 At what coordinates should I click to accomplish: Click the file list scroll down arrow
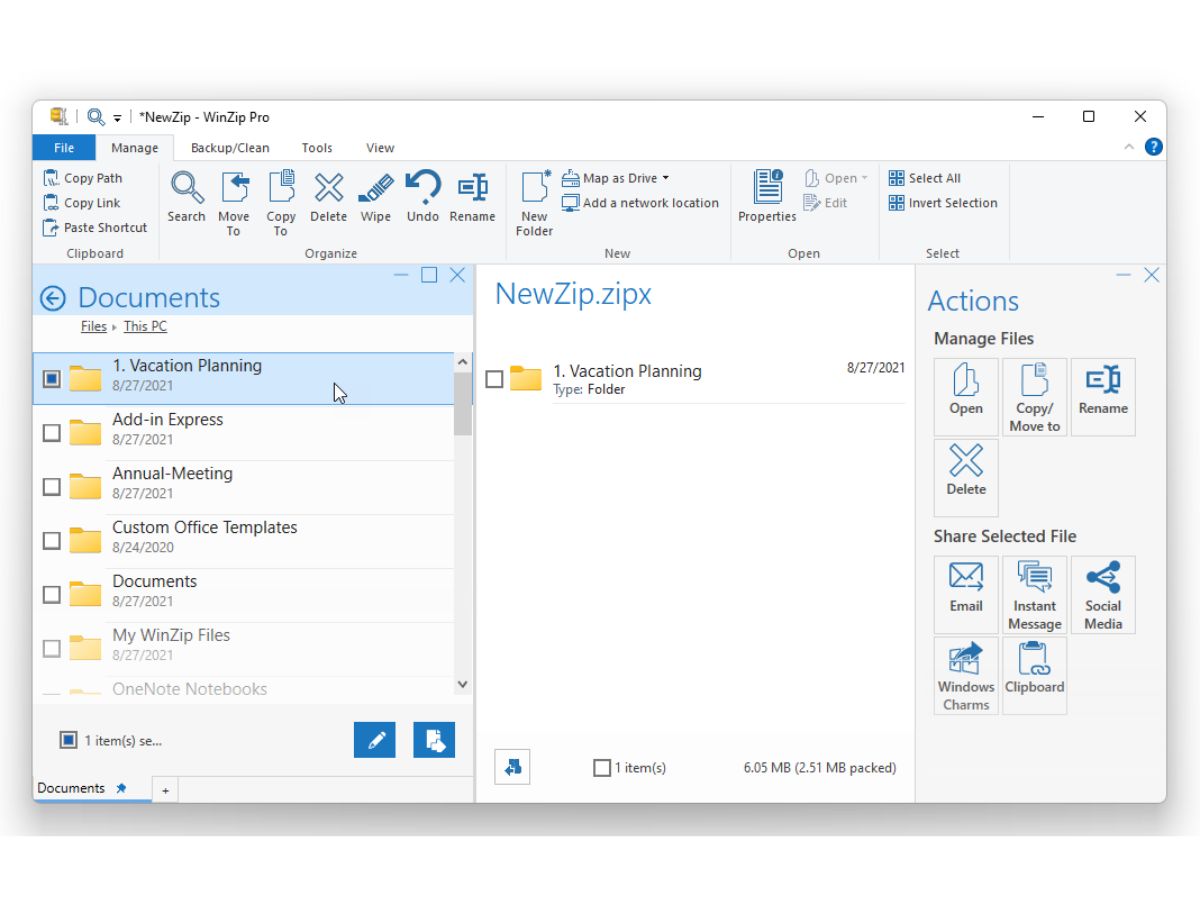click(462, 685)
